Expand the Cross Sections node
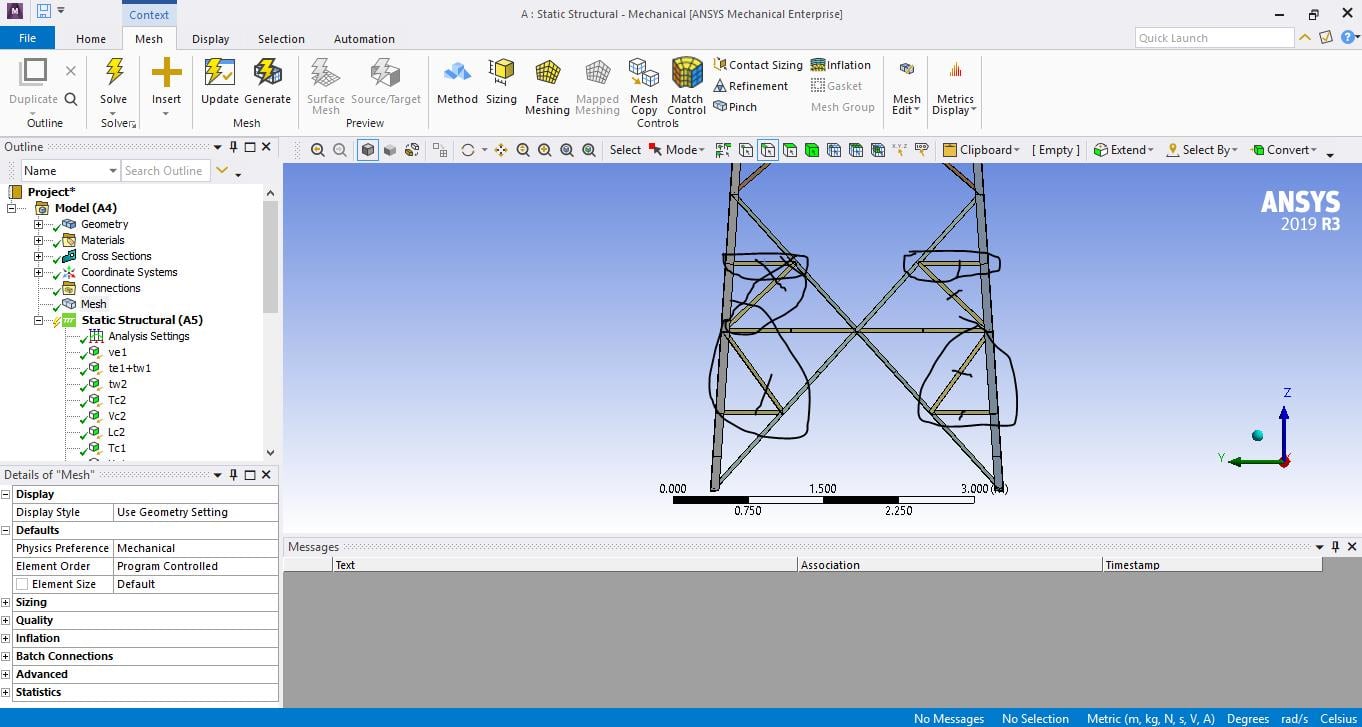Viewport: 1362px width, 727px height. [38, 256]
